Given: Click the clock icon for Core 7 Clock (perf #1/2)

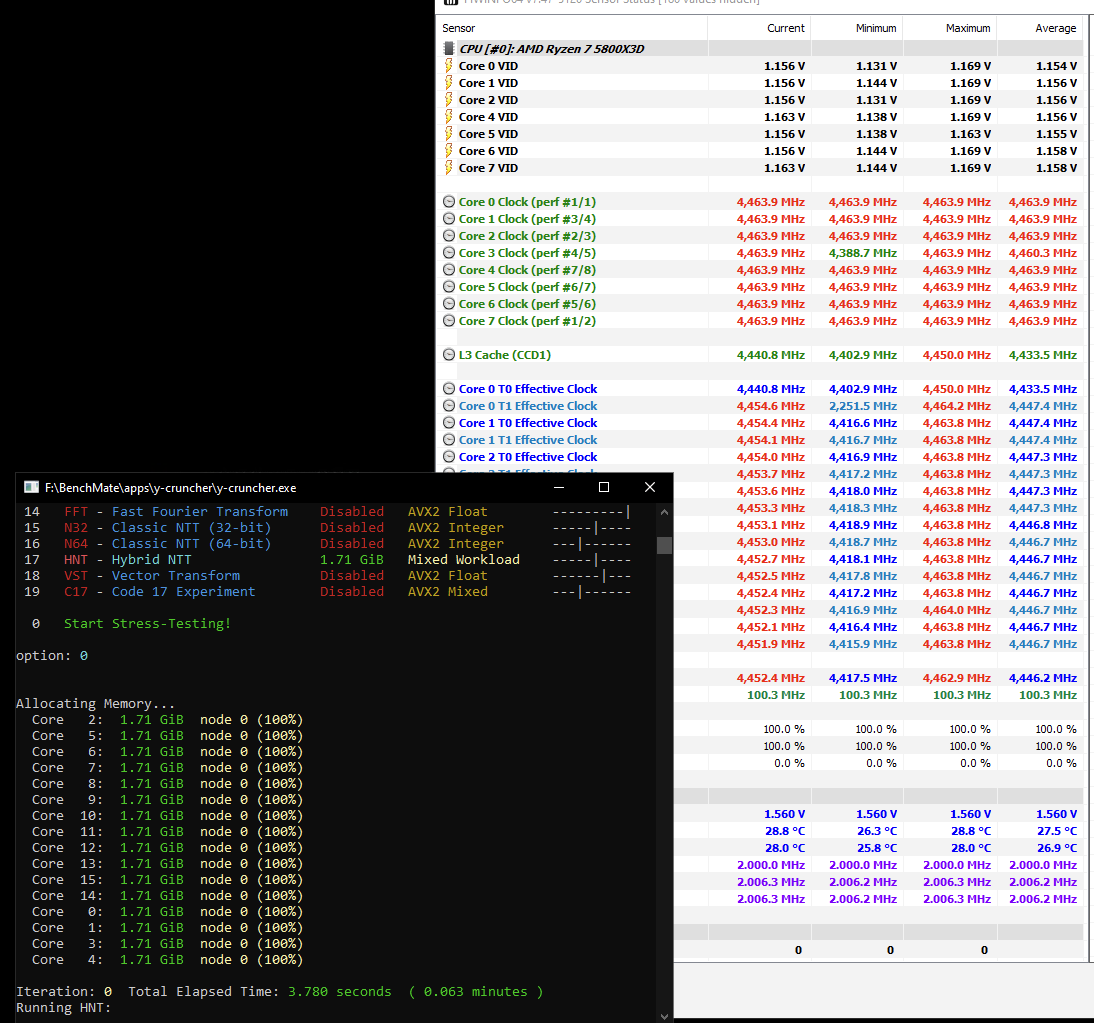Looking at the screenshot, I should point(449,320).
